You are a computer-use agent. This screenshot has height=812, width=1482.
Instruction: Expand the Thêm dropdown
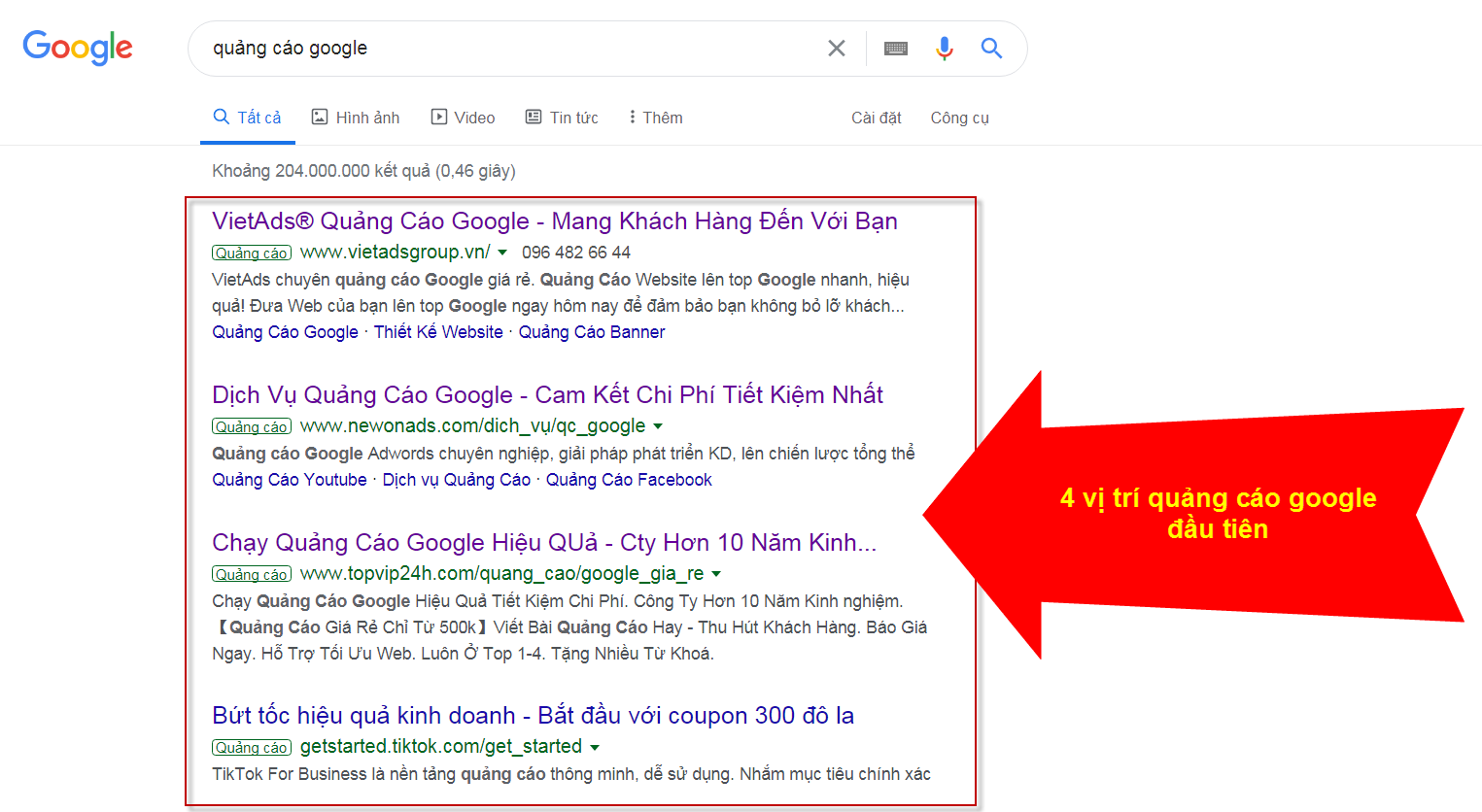coord(654,117)
